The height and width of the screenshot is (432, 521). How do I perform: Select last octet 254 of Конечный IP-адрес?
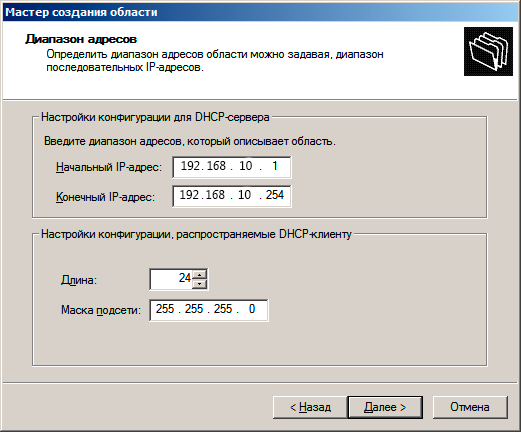275,195
